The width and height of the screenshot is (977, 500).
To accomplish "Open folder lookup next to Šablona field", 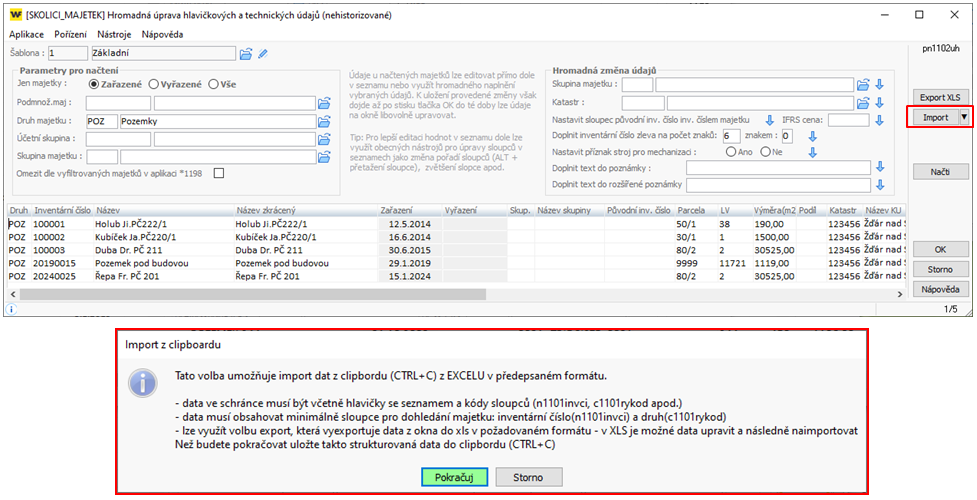I will [247, 53].
